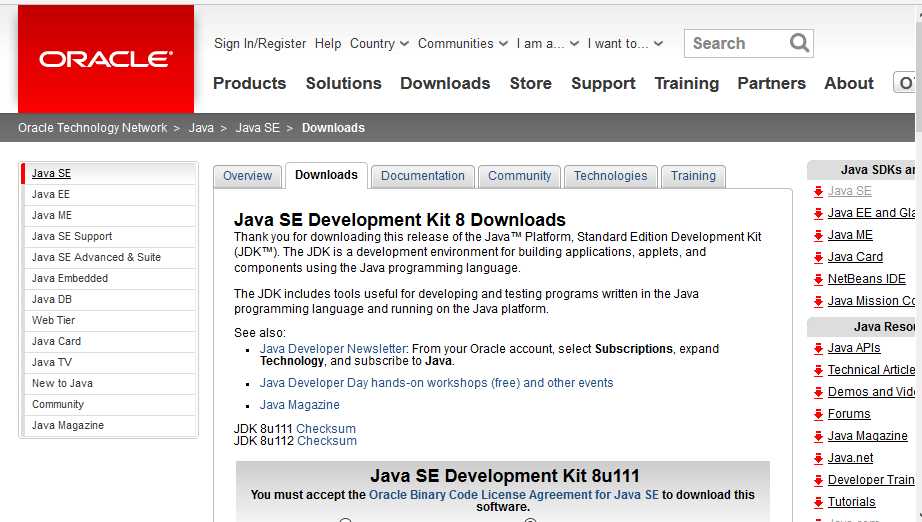This screenshot has width=922, height=522.
Task: Open the About menu
Action: [849, 83]
